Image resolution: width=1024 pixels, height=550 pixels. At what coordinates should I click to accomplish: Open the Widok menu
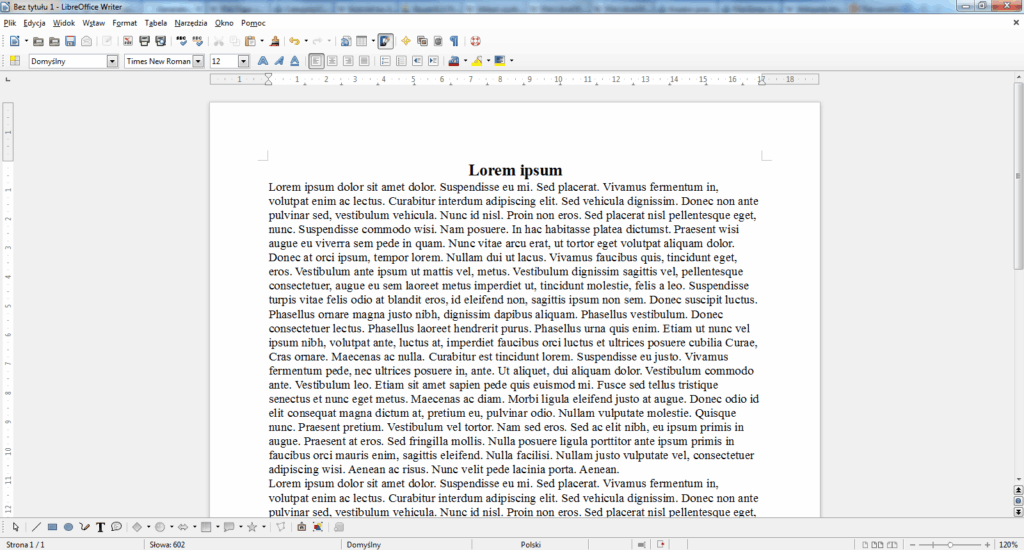64,23
